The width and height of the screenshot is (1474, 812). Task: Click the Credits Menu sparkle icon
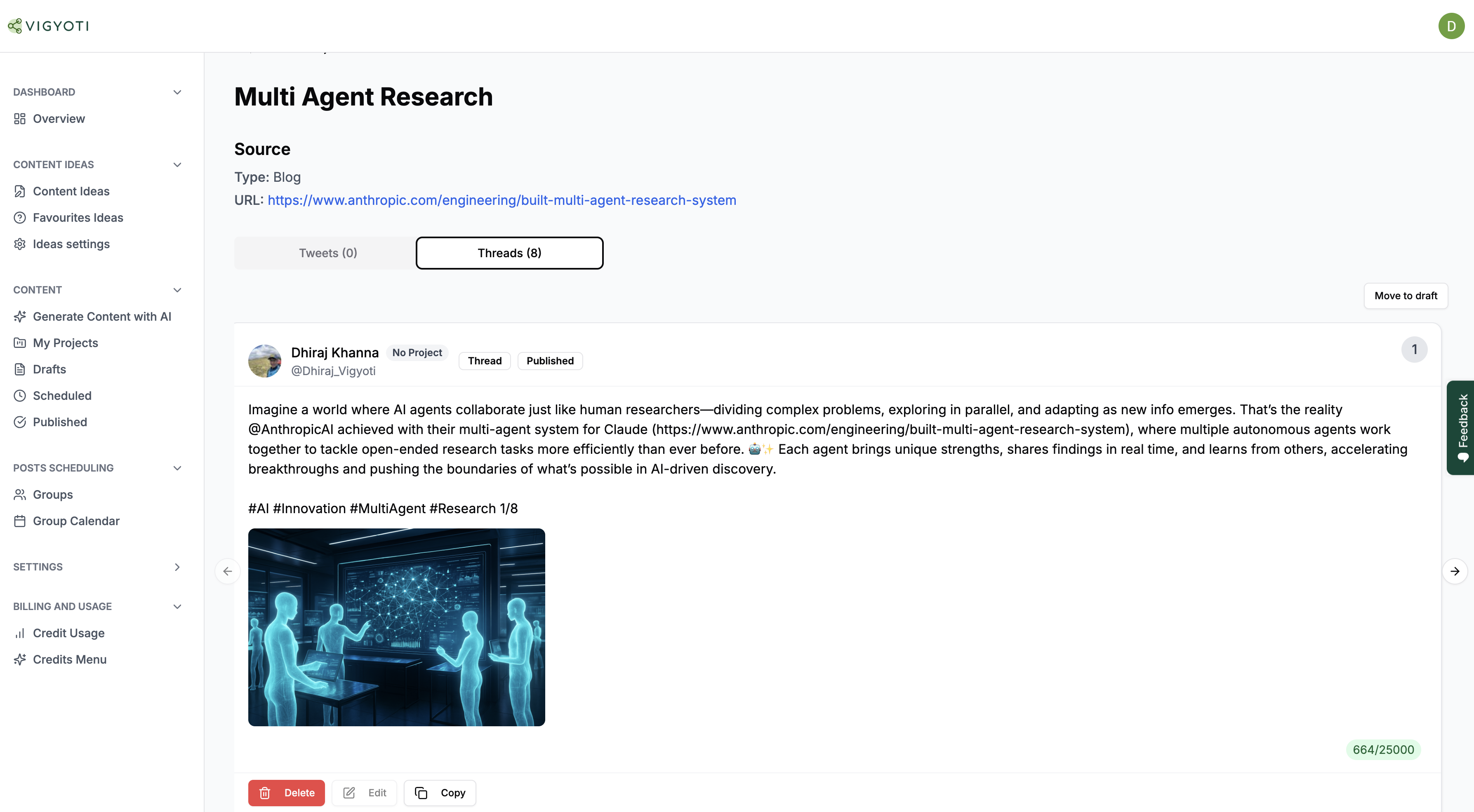tap(20, 659)
